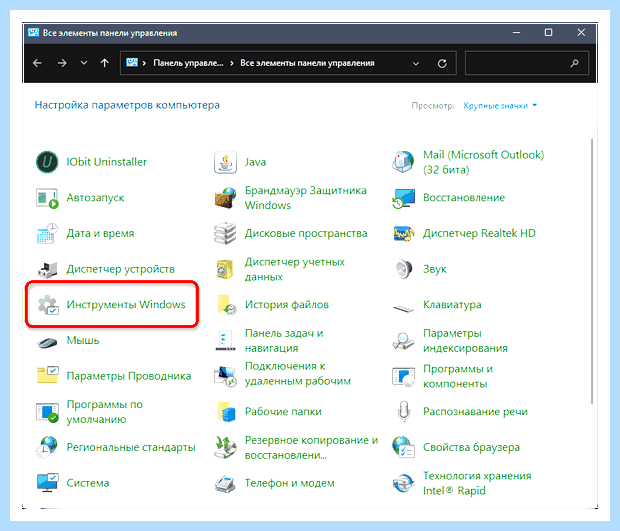Open IObit Uninstaller icon
The height and width of the screenshot is (531, 620).
[47, 162]
